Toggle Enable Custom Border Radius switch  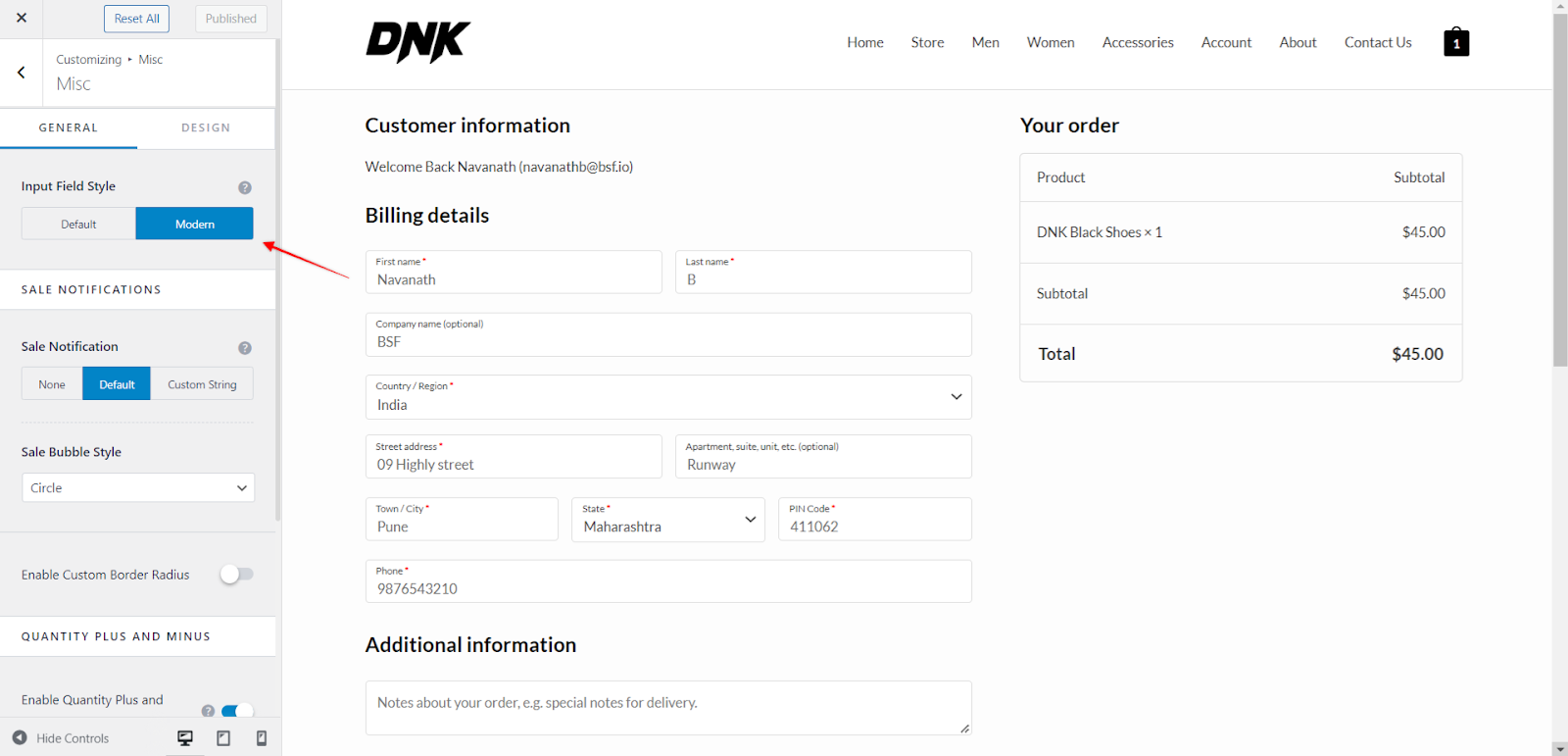pos(236,575)
